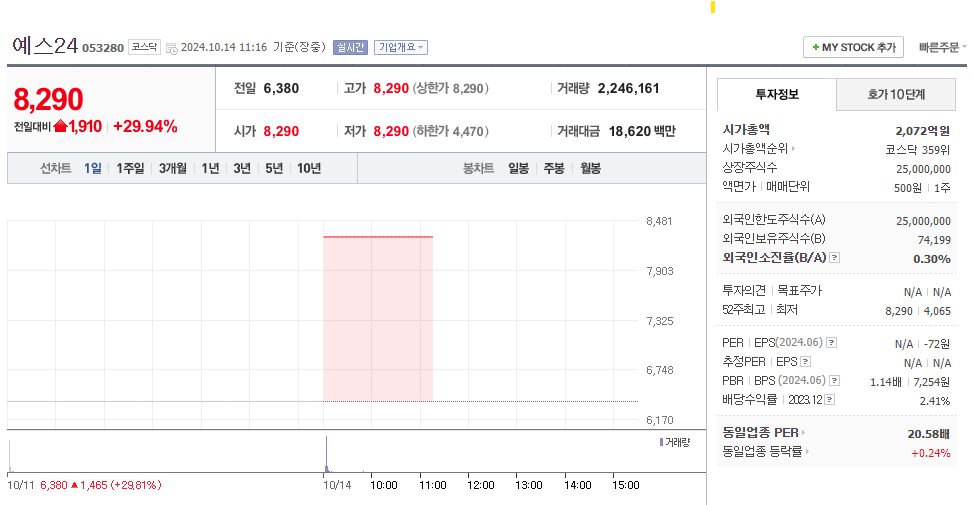Screen dimensions: 973x505
Task: Select the 1주일 line chart period
Action: (x=130, y=168)
